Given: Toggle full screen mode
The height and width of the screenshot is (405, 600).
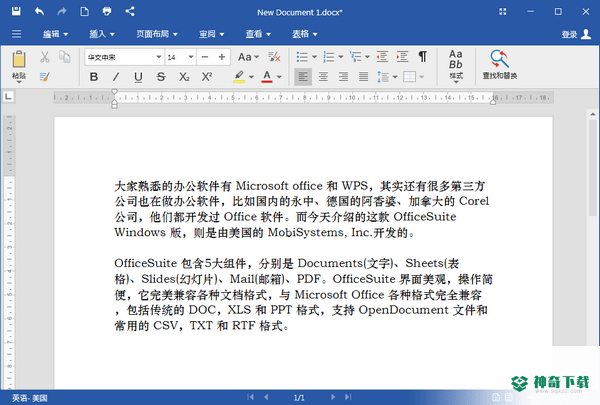Looking at the screenshot, I should click(503, 11).
